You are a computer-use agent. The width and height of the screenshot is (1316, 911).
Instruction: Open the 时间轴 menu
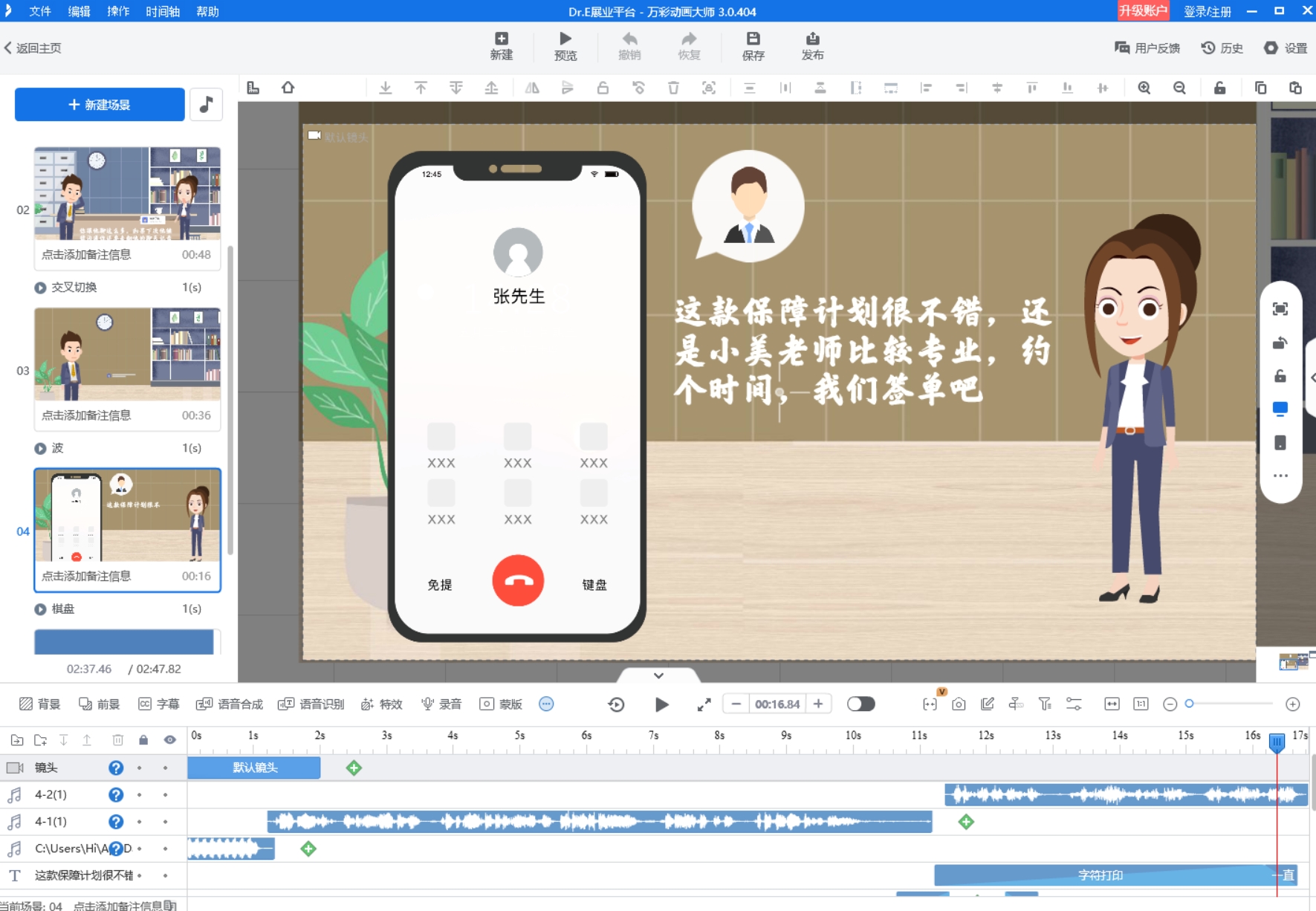[163, 11]
